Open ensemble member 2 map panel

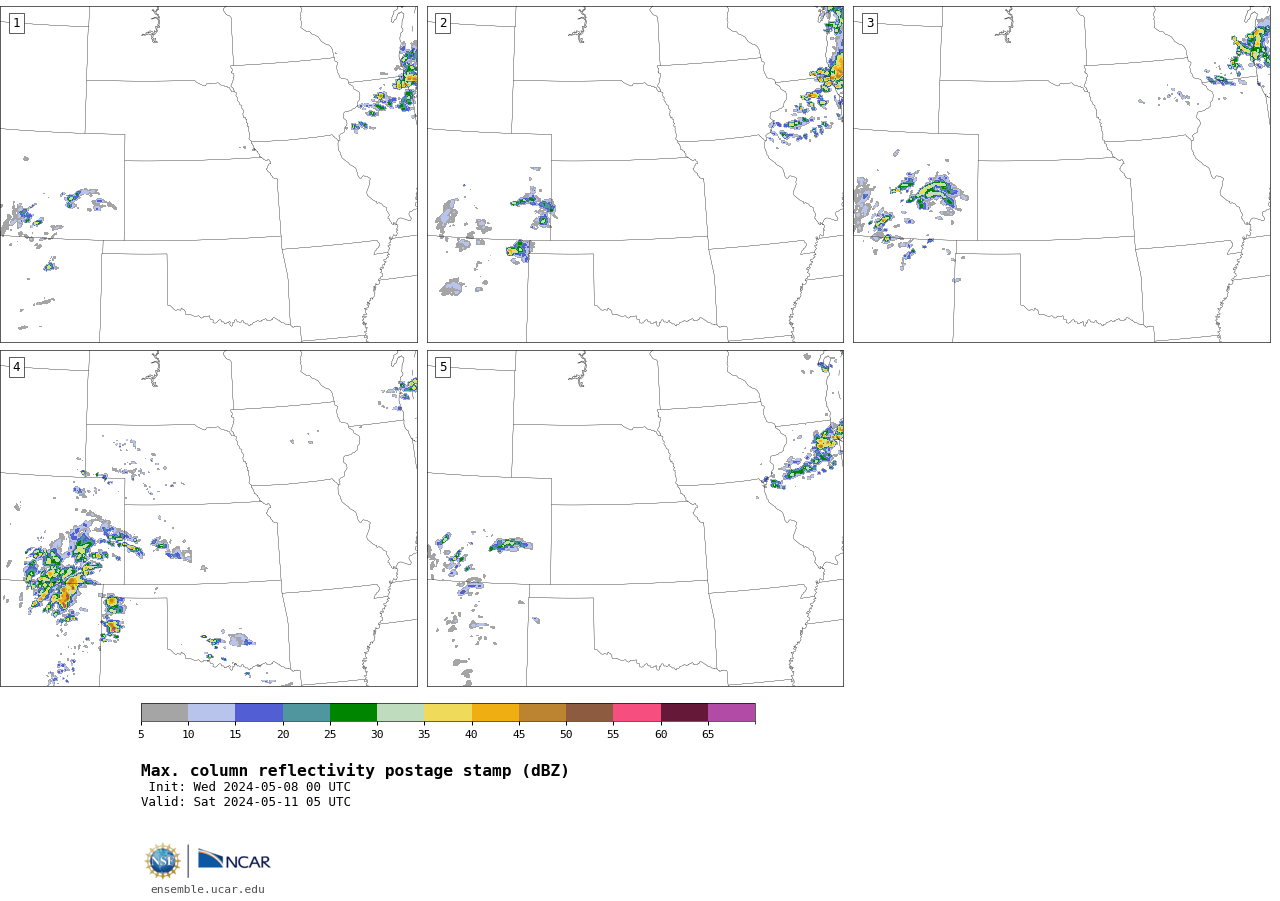(635, 174)
